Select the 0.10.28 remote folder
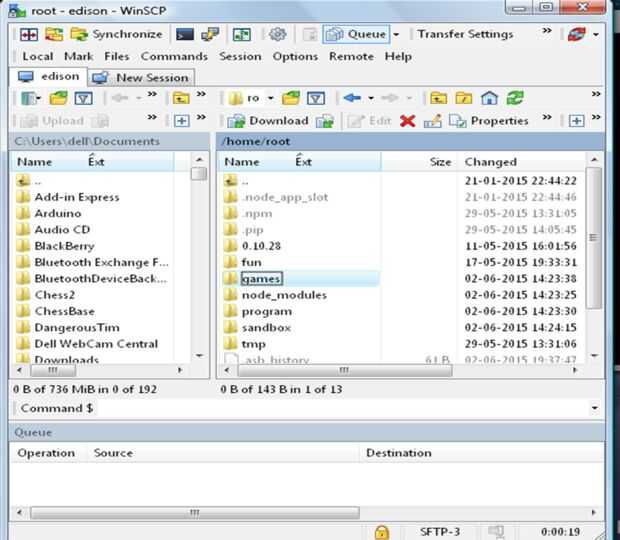620x540 pixels. click(261, 246)
